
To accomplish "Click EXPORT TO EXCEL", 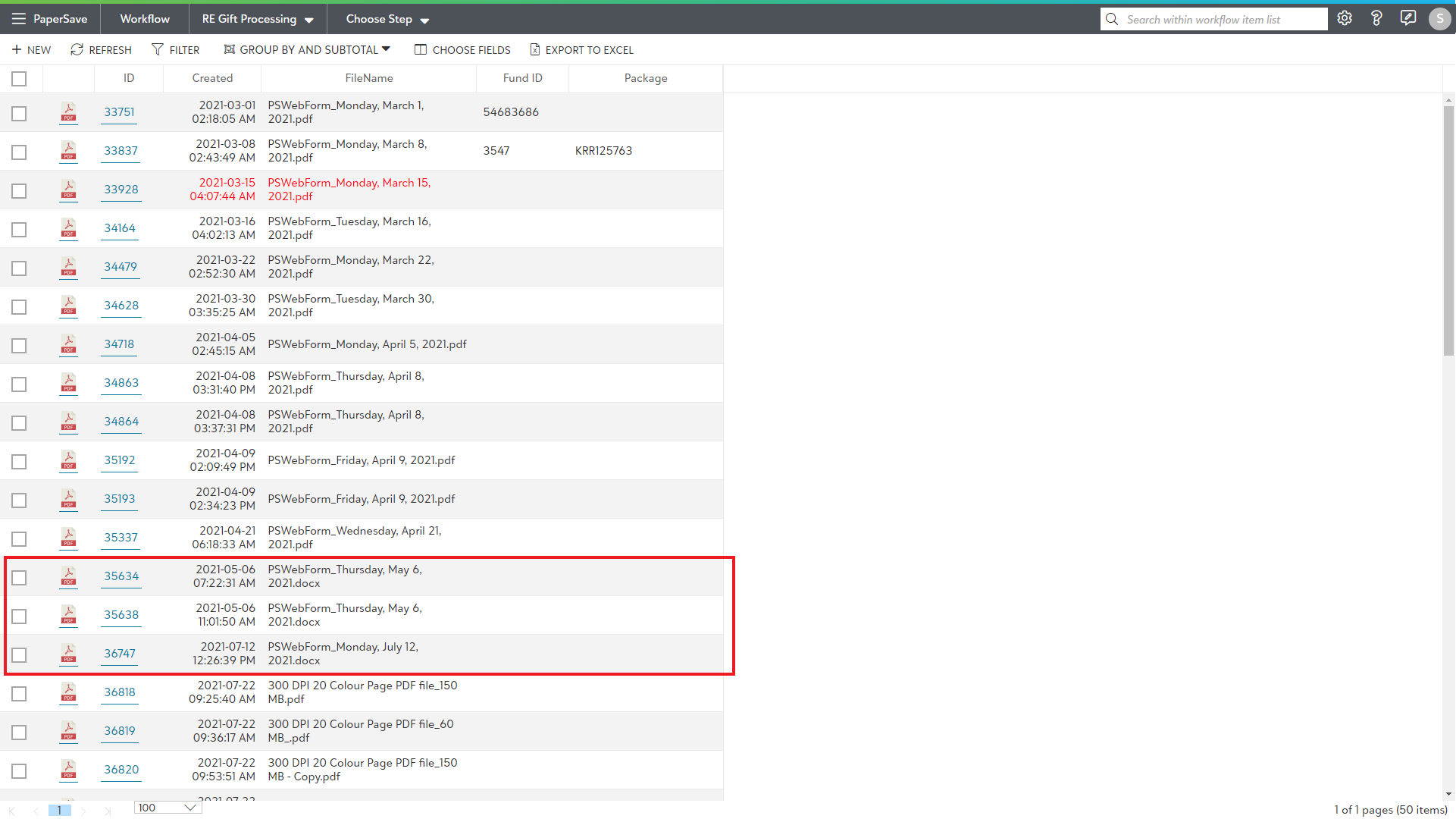I will [581, 50].
